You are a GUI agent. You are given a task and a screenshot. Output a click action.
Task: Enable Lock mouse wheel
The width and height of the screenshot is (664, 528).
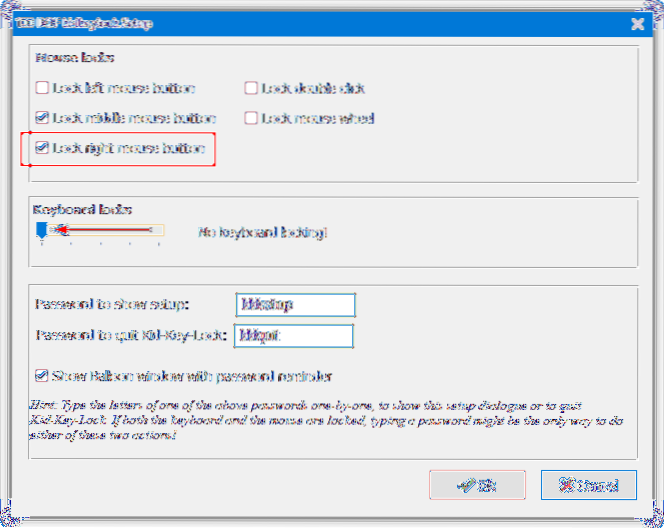click(249, 118)
